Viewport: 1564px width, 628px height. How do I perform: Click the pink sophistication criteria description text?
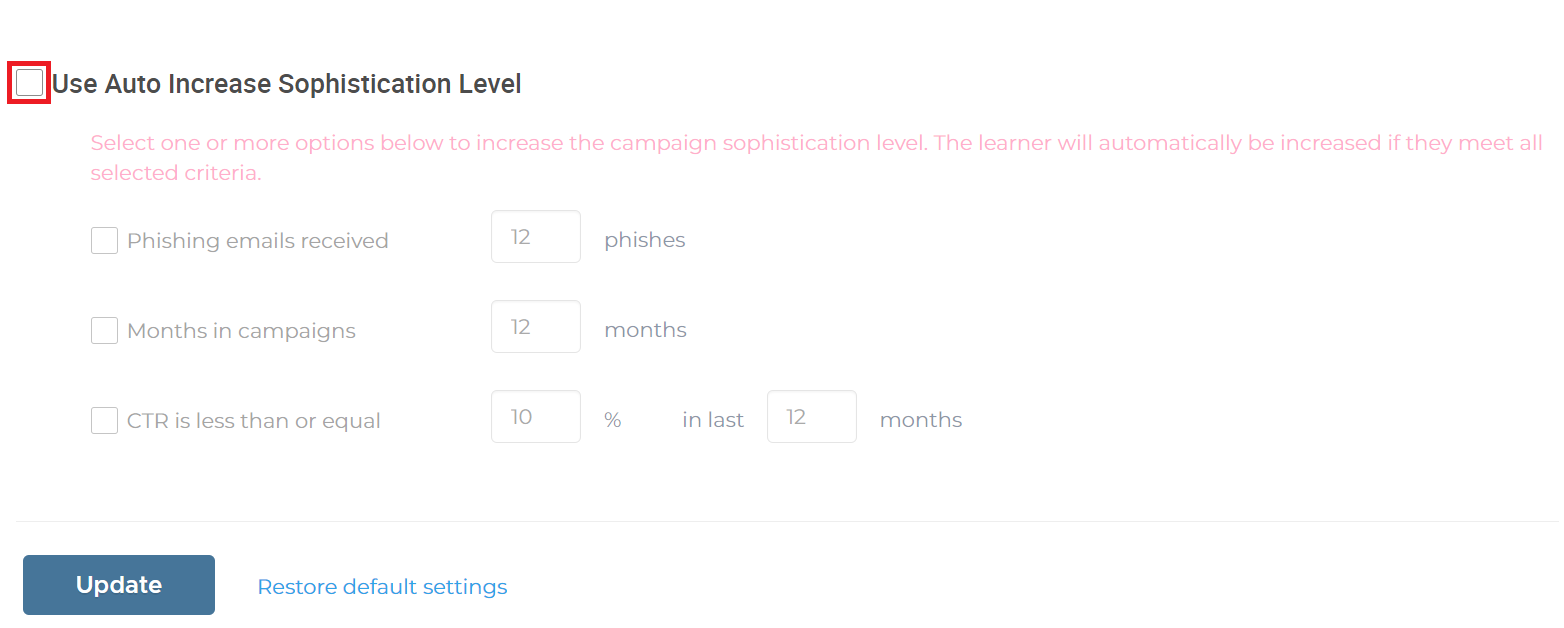tap(816, 158)
